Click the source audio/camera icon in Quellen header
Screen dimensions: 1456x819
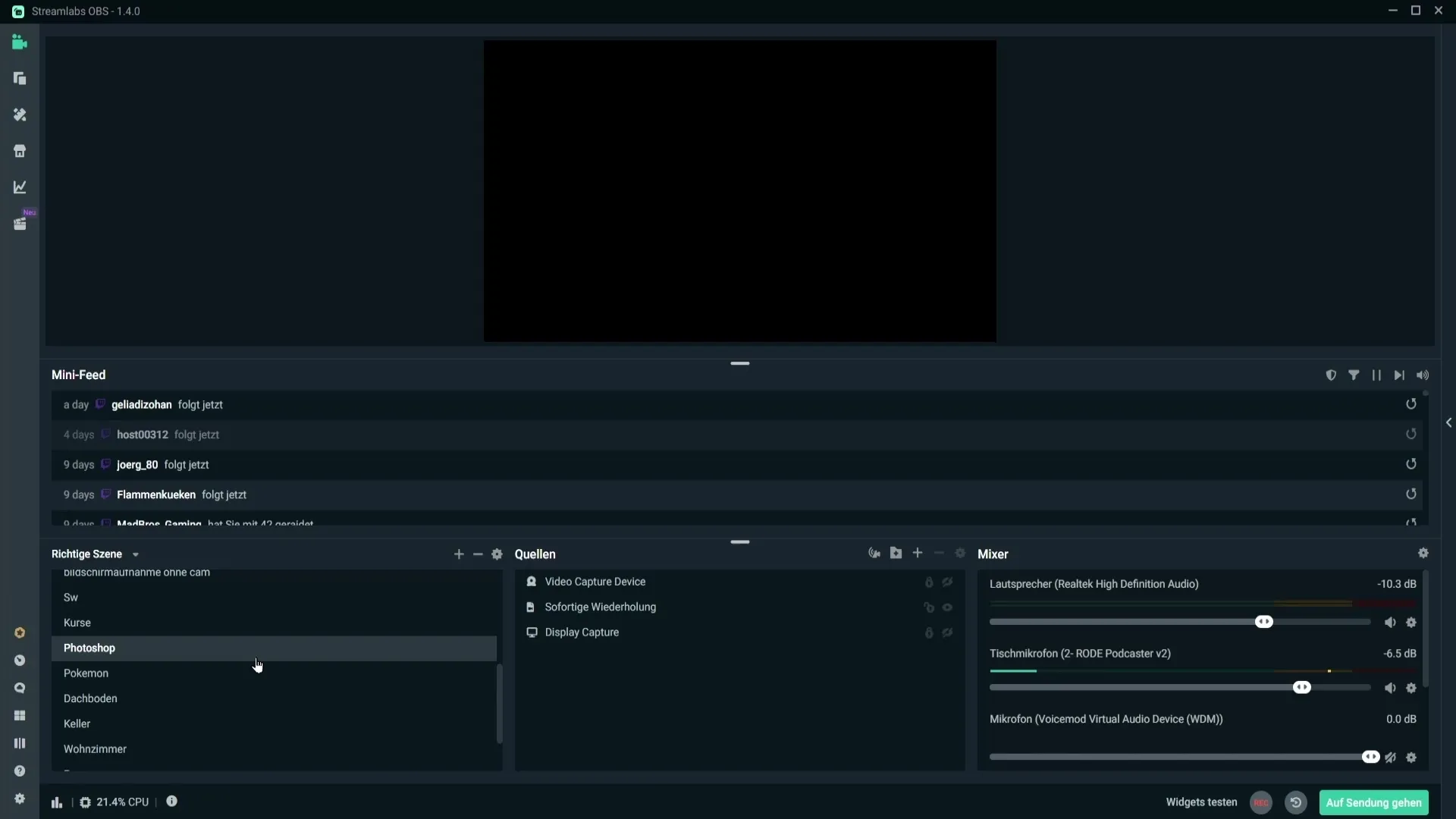[874, 554]
